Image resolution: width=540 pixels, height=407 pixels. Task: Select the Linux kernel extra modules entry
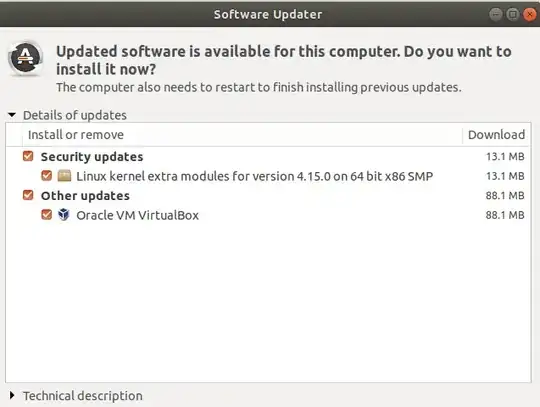[268, 176]
